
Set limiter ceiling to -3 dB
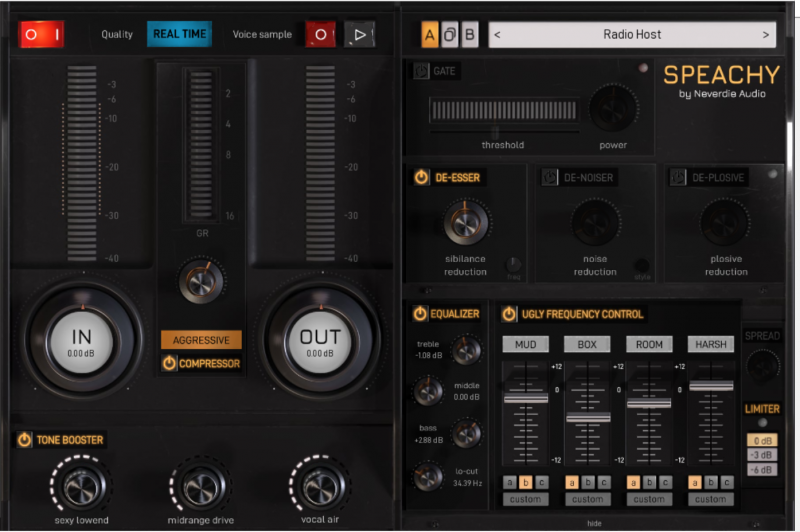click(x=762, y=455)
